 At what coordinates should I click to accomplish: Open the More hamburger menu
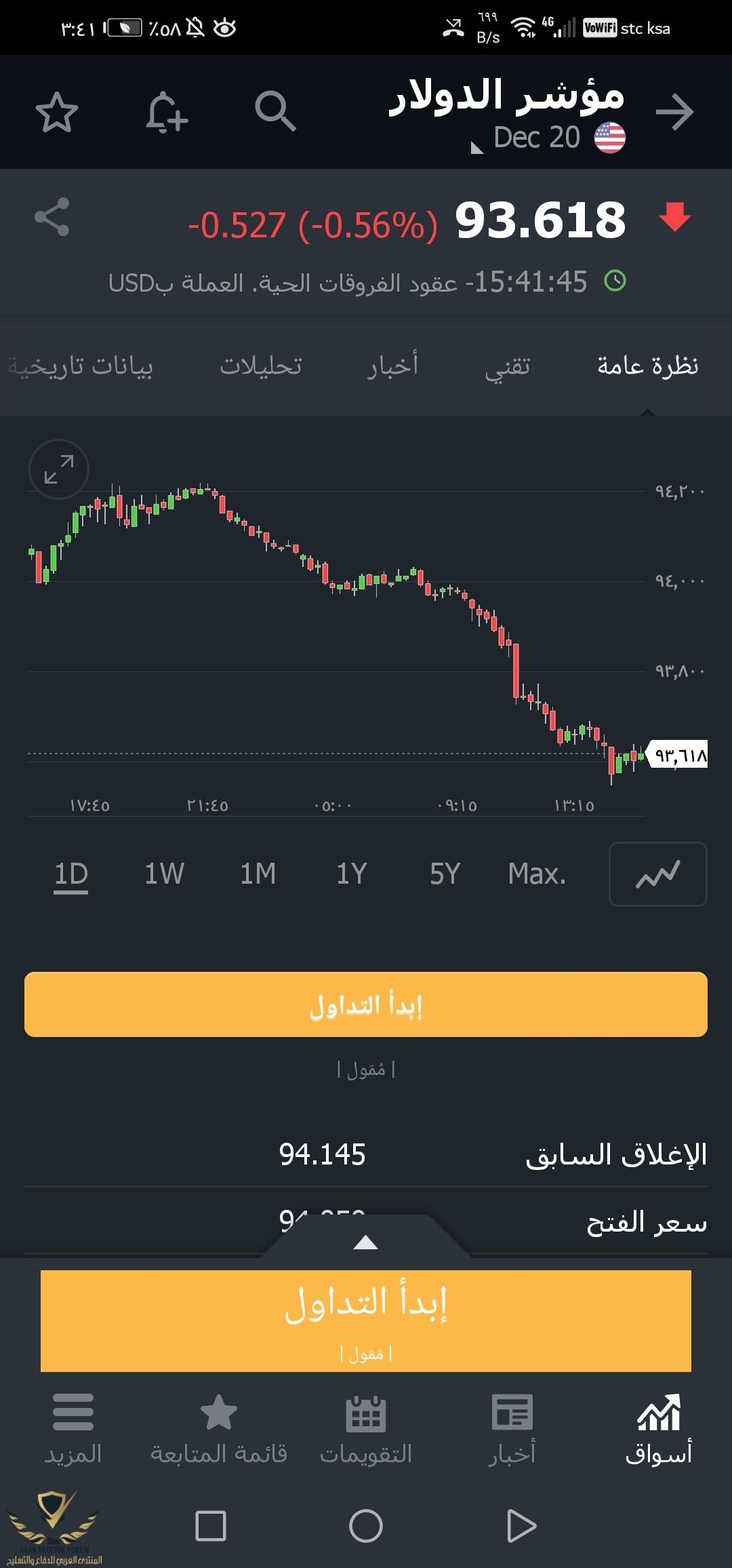(x=73, y=1428)
